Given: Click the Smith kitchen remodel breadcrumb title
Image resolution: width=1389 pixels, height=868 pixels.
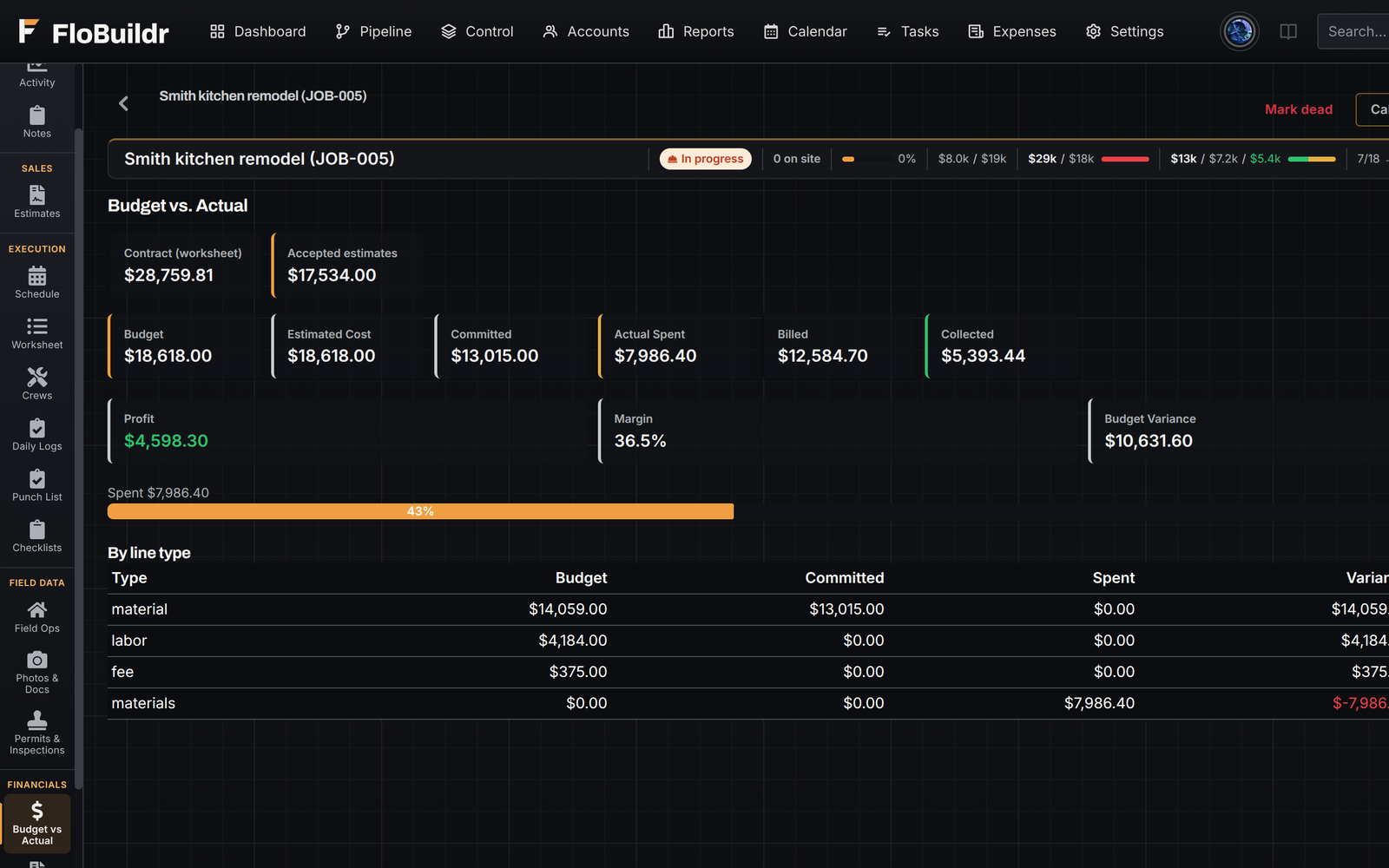Looking at the screenshot, I should [263, 95].
